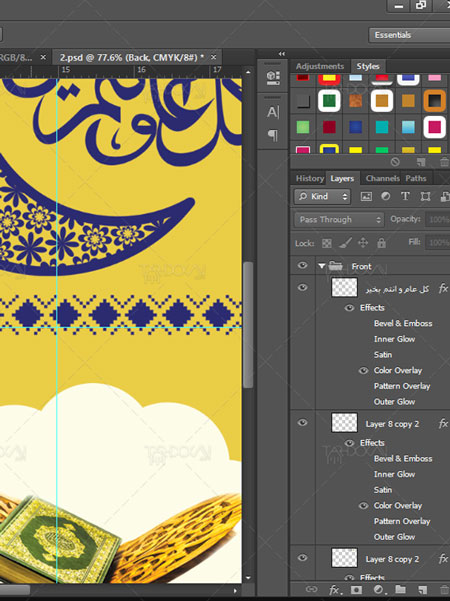Switch to the History tab
Viewport: 450px width, 601px height.
coord(309,178)
